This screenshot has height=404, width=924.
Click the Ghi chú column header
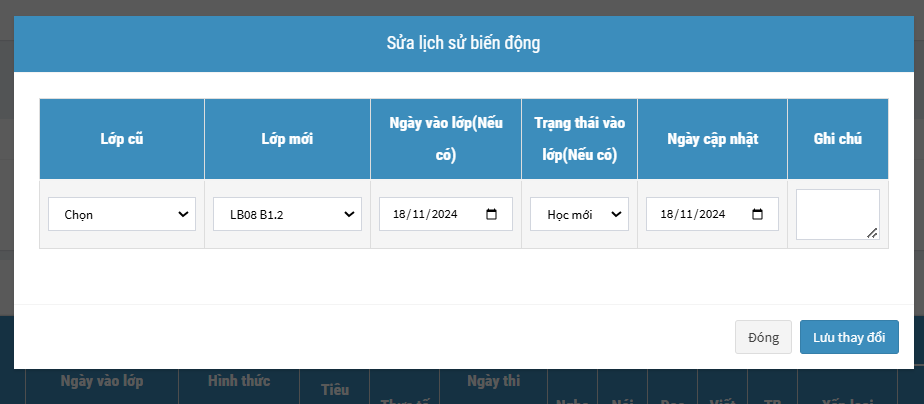point(838,139)
